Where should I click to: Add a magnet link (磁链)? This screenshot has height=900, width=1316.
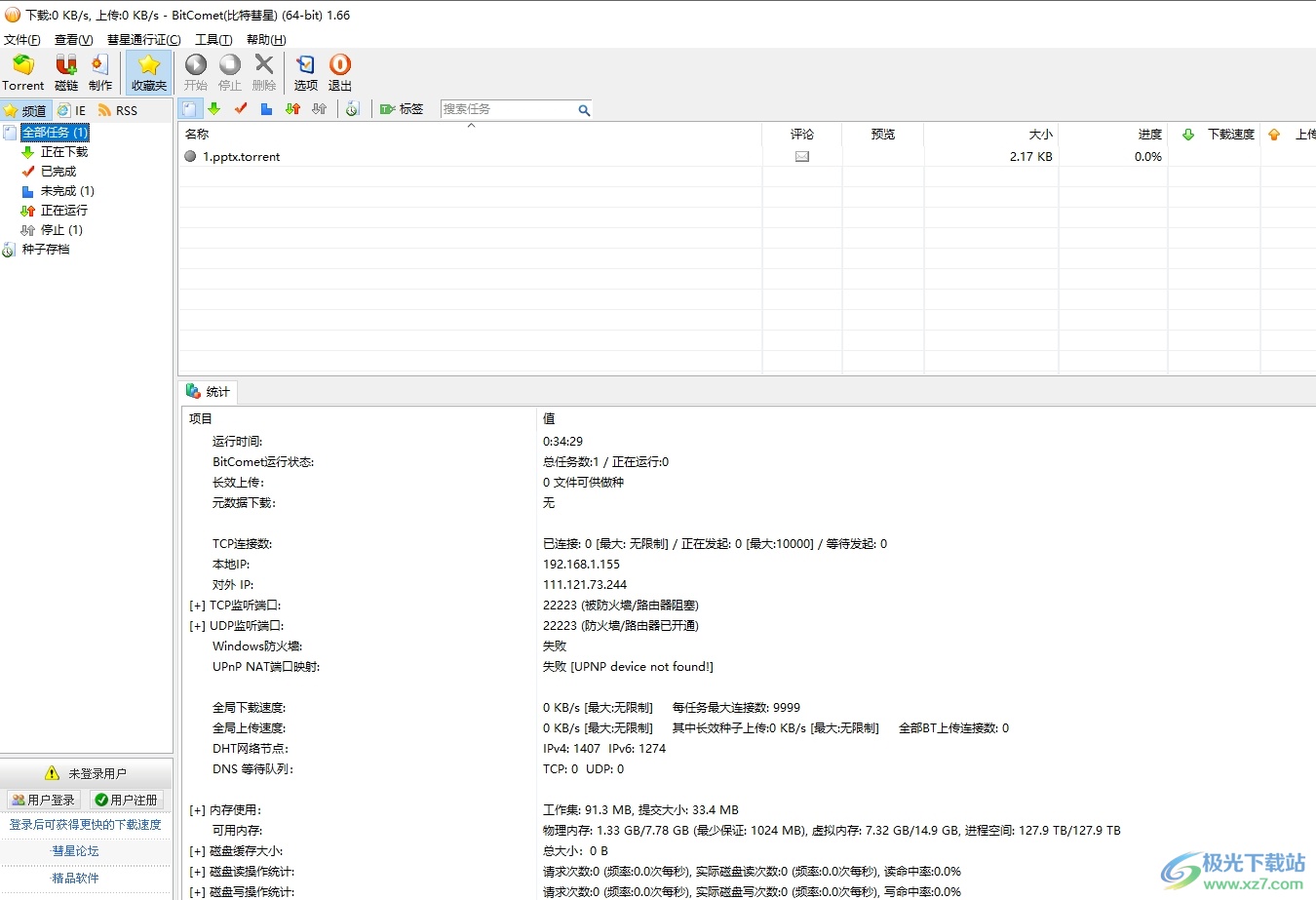pyautogui.click(x=66, y=73)
